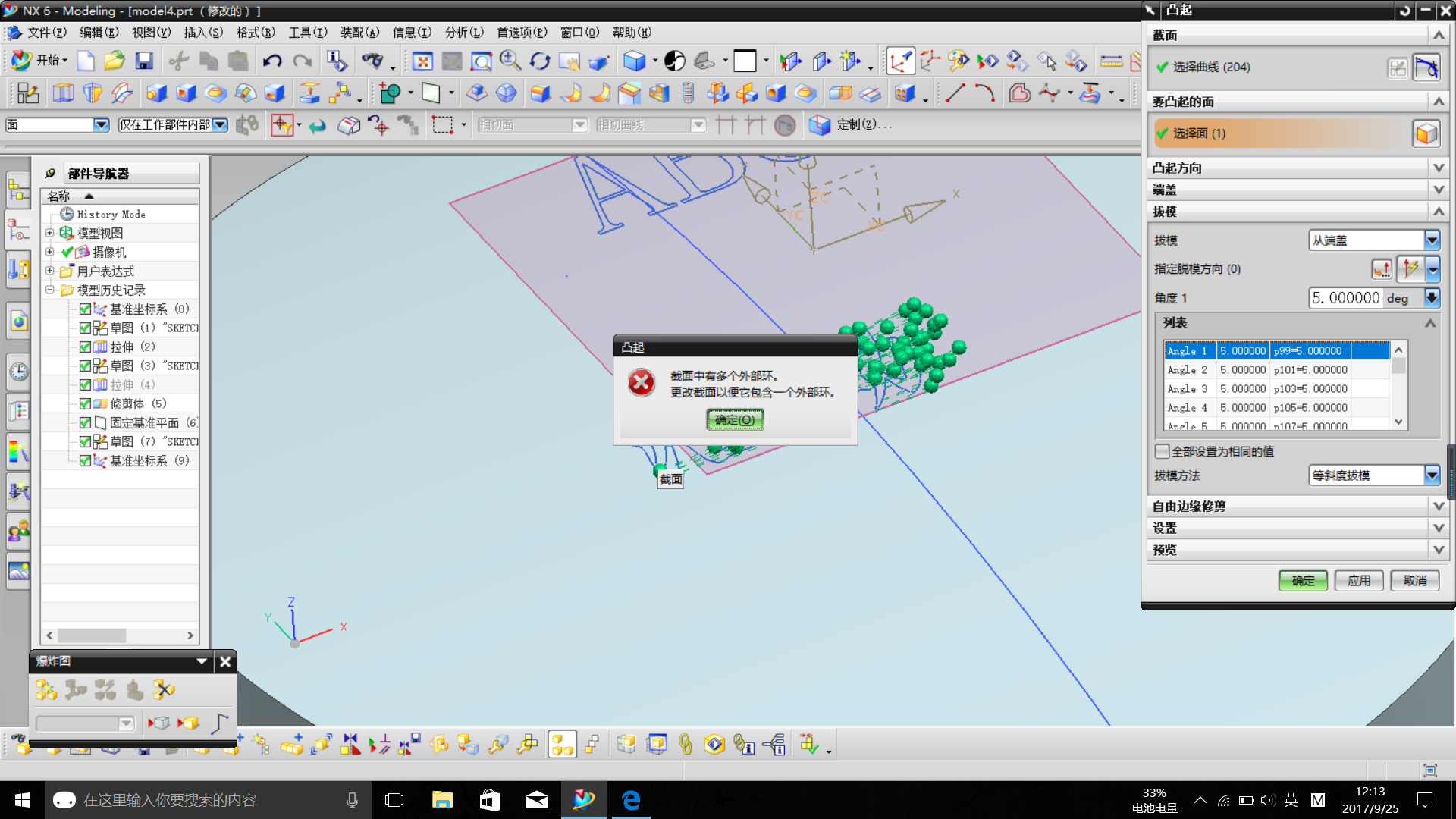Click the Zoom magnifier icon
This screenshot has width=1456, height=819.
point(510,61)
